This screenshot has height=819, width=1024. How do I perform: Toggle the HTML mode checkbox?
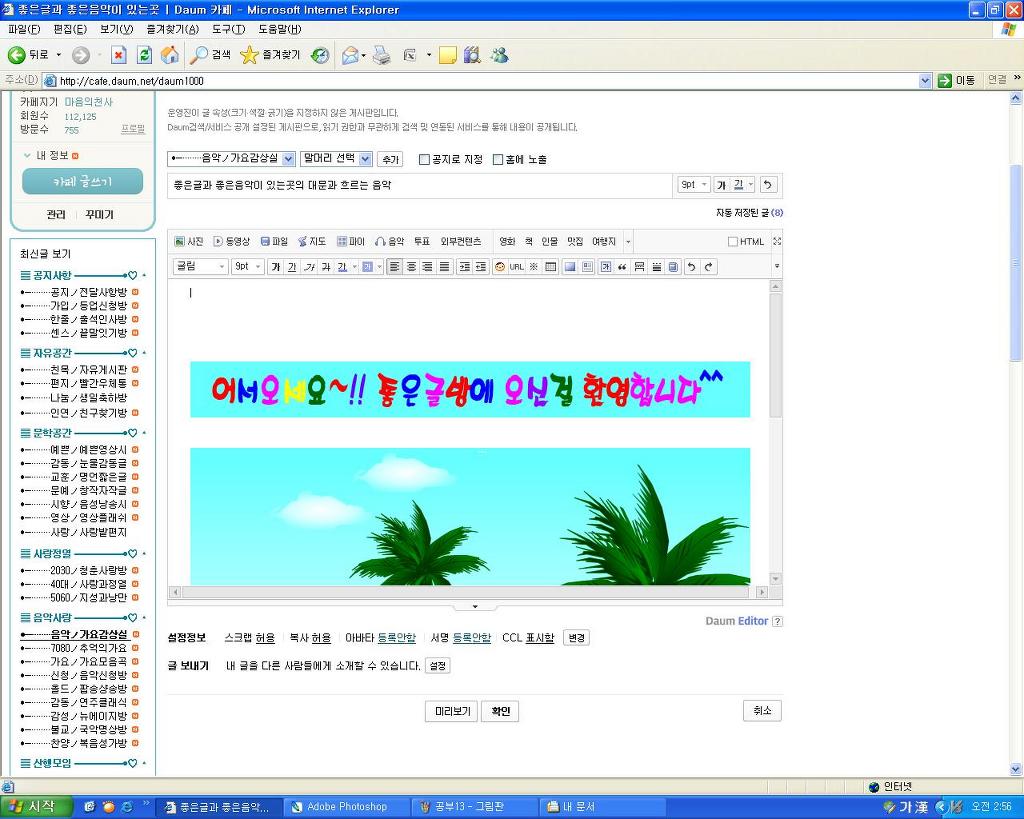733,242
